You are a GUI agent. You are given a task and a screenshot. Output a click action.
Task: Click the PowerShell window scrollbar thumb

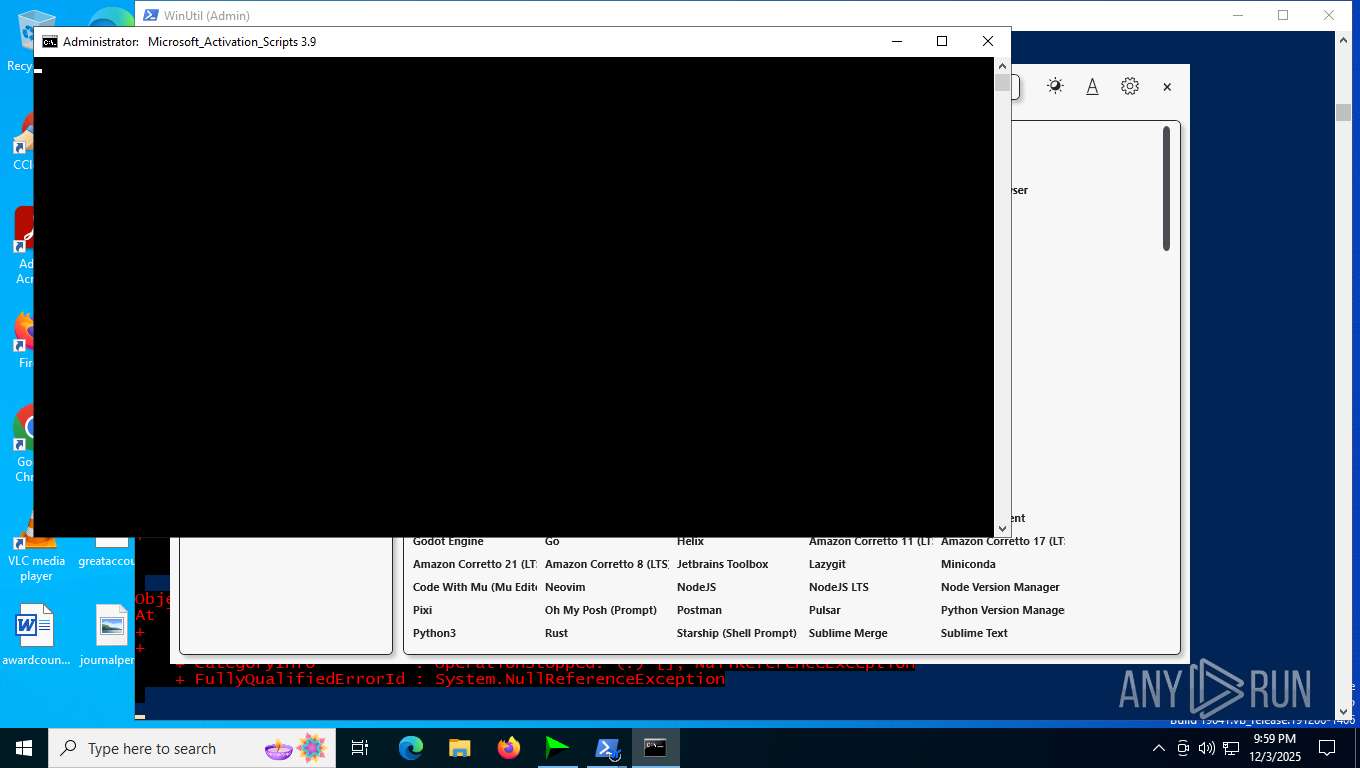click(1343, 112)
